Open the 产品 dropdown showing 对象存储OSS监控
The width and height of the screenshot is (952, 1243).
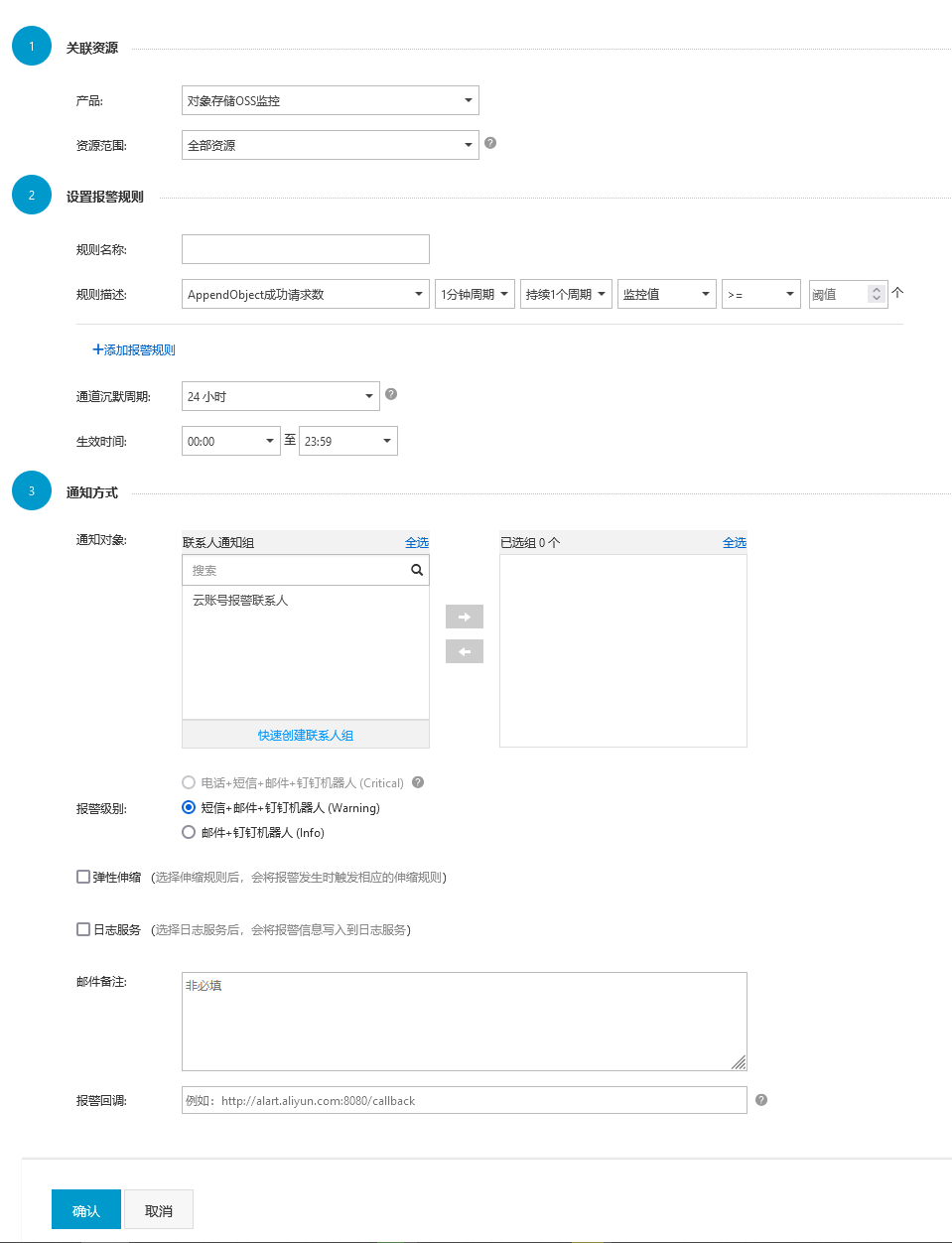pos(330,100)
